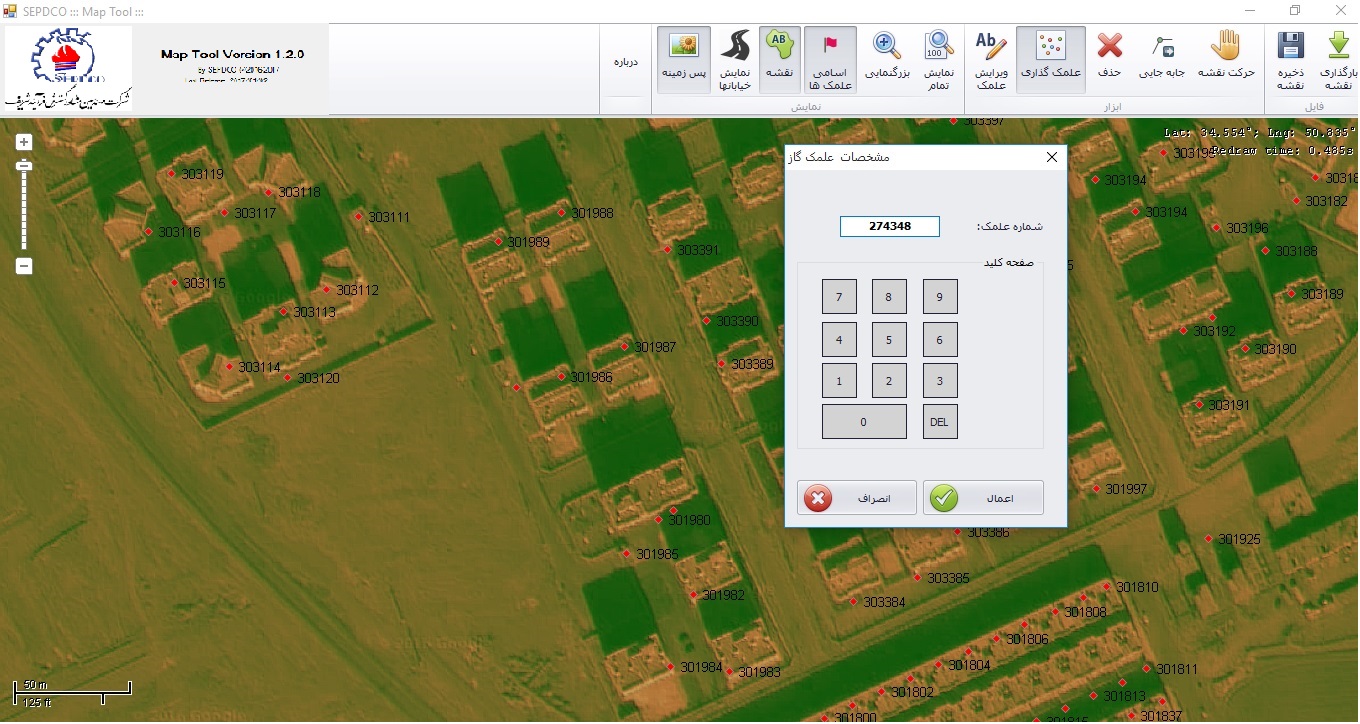Click the Load Map (بارگذاری نقشه) icon

[x=1337, y=59]
